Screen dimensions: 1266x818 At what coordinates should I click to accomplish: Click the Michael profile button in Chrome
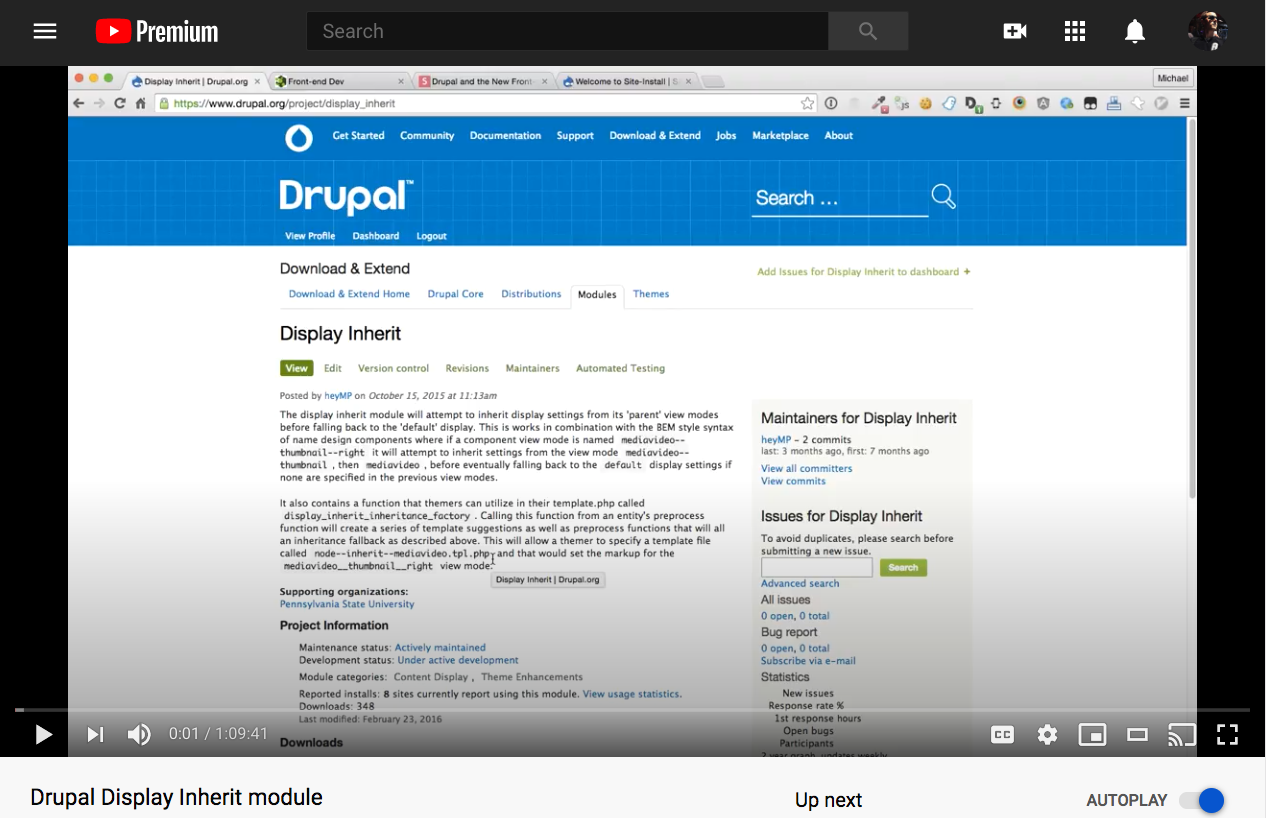pos(1172,78)
